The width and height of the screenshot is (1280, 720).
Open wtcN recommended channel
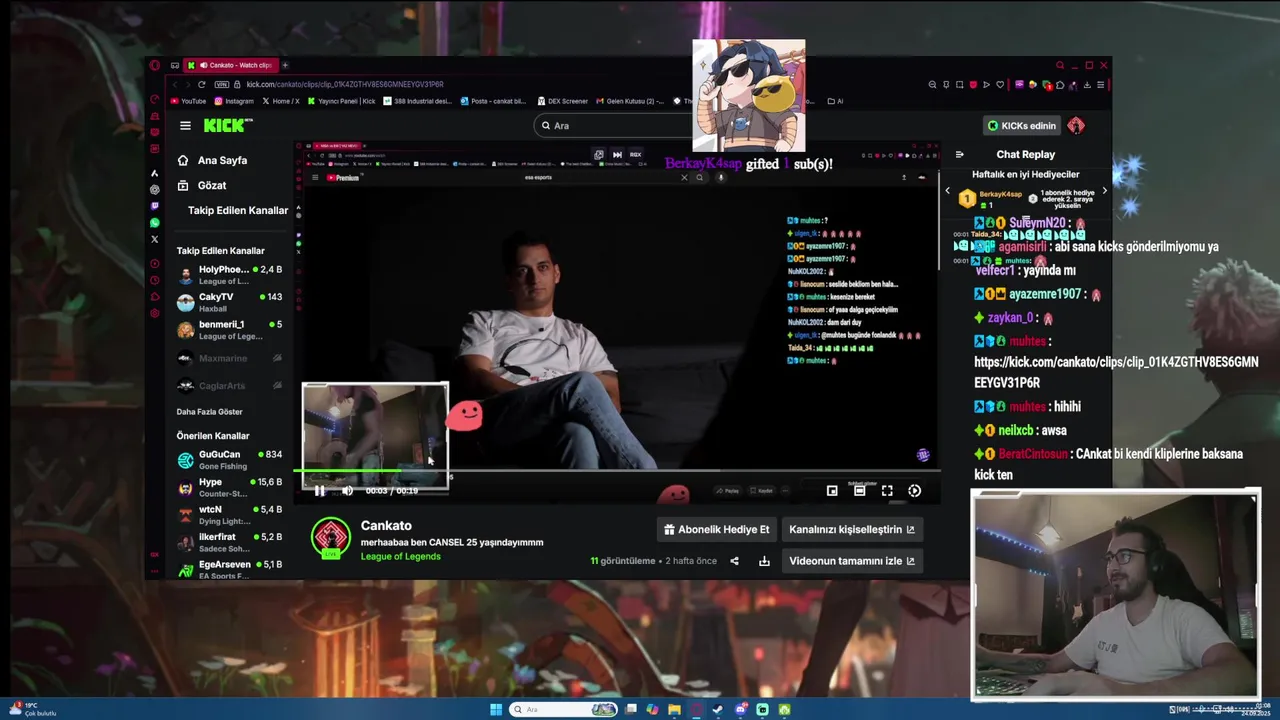[x=230, y=515]
